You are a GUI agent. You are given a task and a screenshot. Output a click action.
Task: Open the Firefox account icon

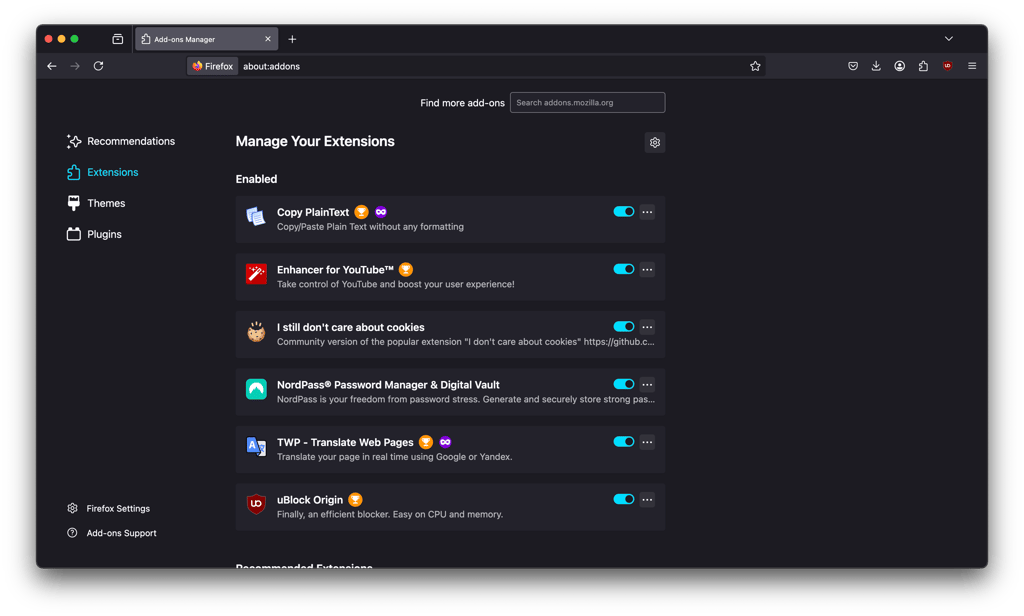[900, 66]
